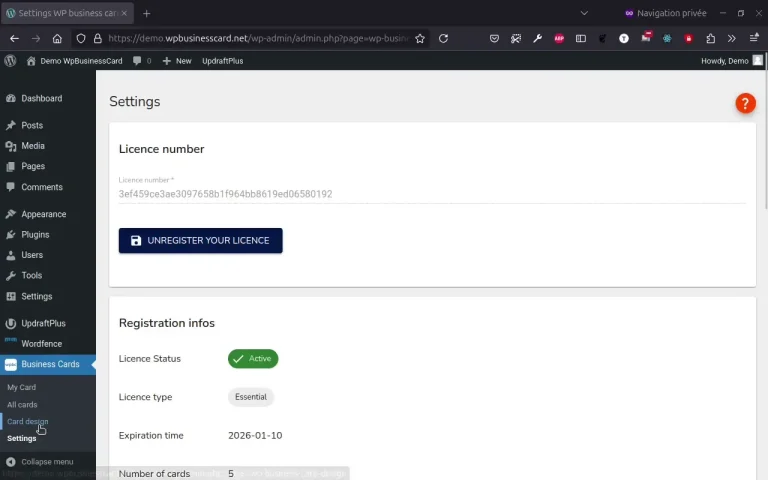Open the wrench developer tools icon
This screenshot has width=768, height=480.
(x=537, y=39)
